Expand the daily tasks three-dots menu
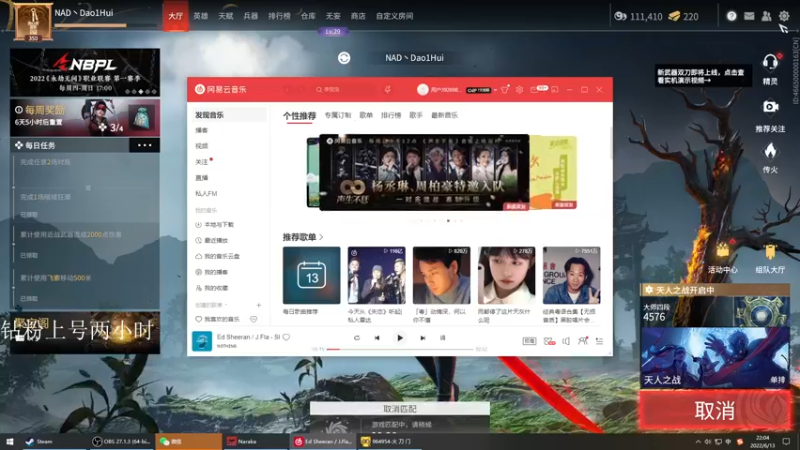Image resolution: width=800 pixels, height=450 pixels. point(145,145)
